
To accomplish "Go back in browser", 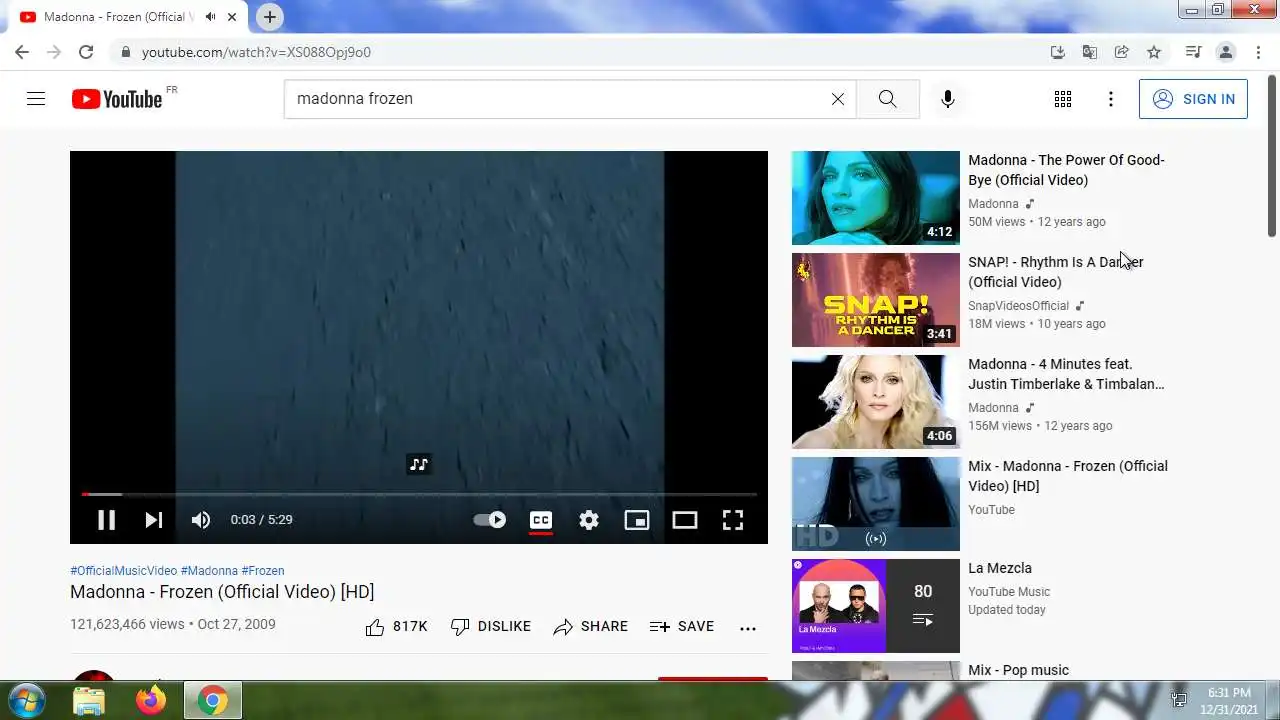I will coord(22,52).
